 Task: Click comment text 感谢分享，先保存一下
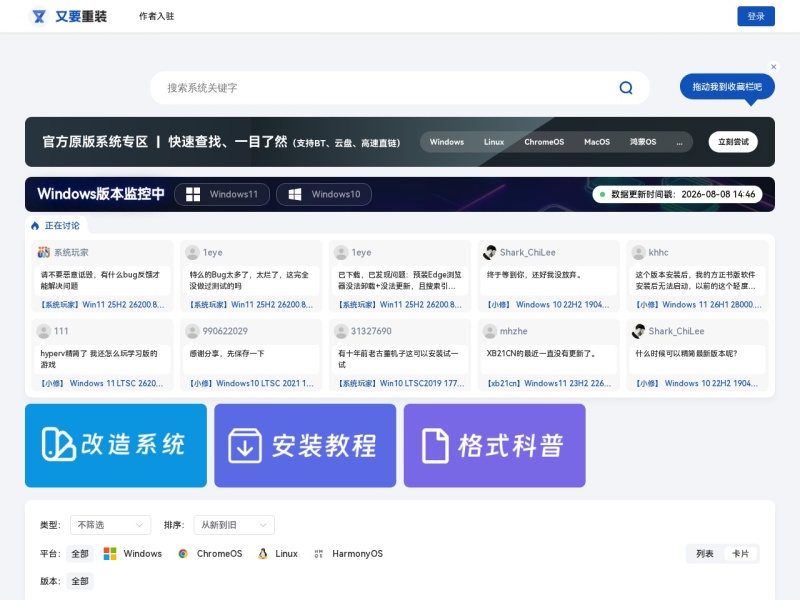click(227, 354)
